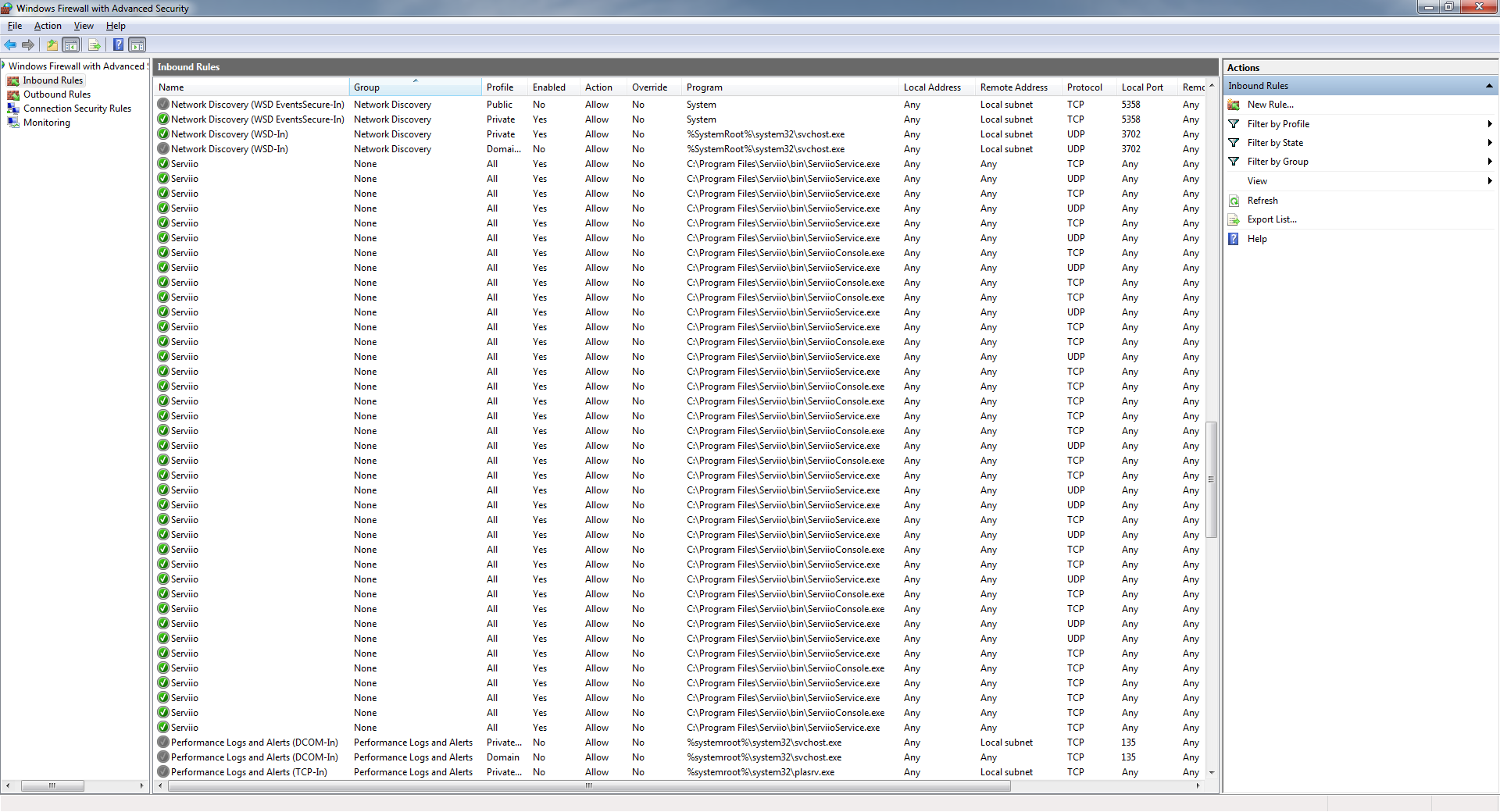1500x812 pixels.
Task: Open the Filter by Profile submenu arrow
Action: 1490,124
